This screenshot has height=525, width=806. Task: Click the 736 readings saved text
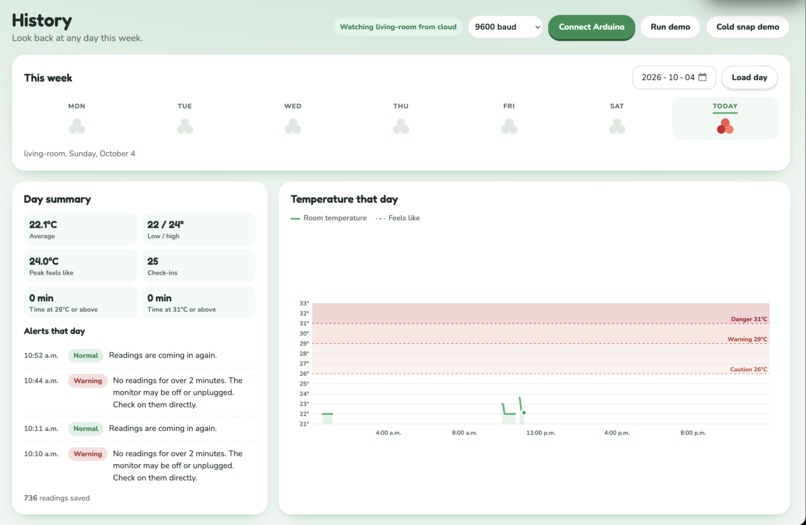click(57, 498)
